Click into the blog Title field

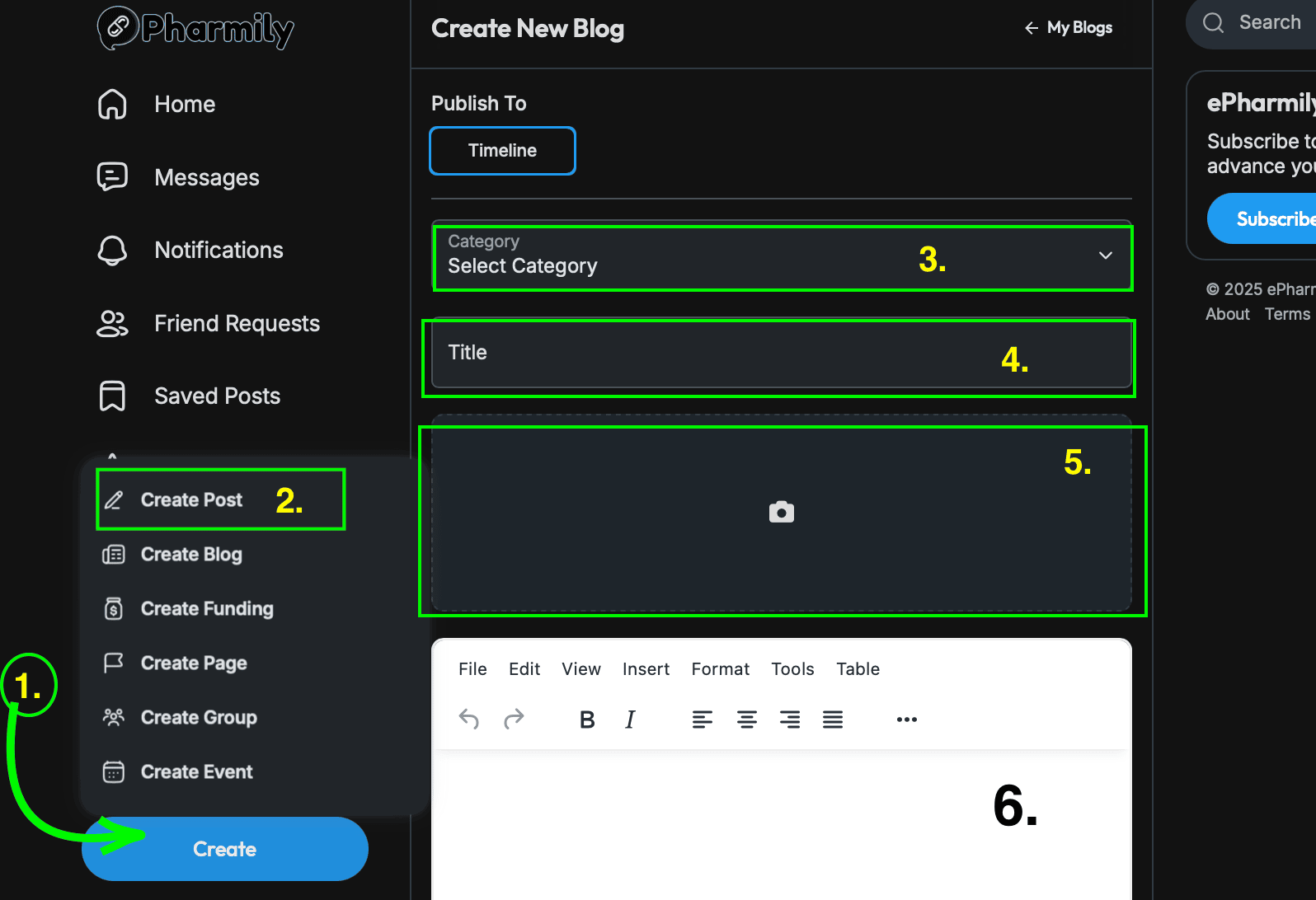click(781, 353)
